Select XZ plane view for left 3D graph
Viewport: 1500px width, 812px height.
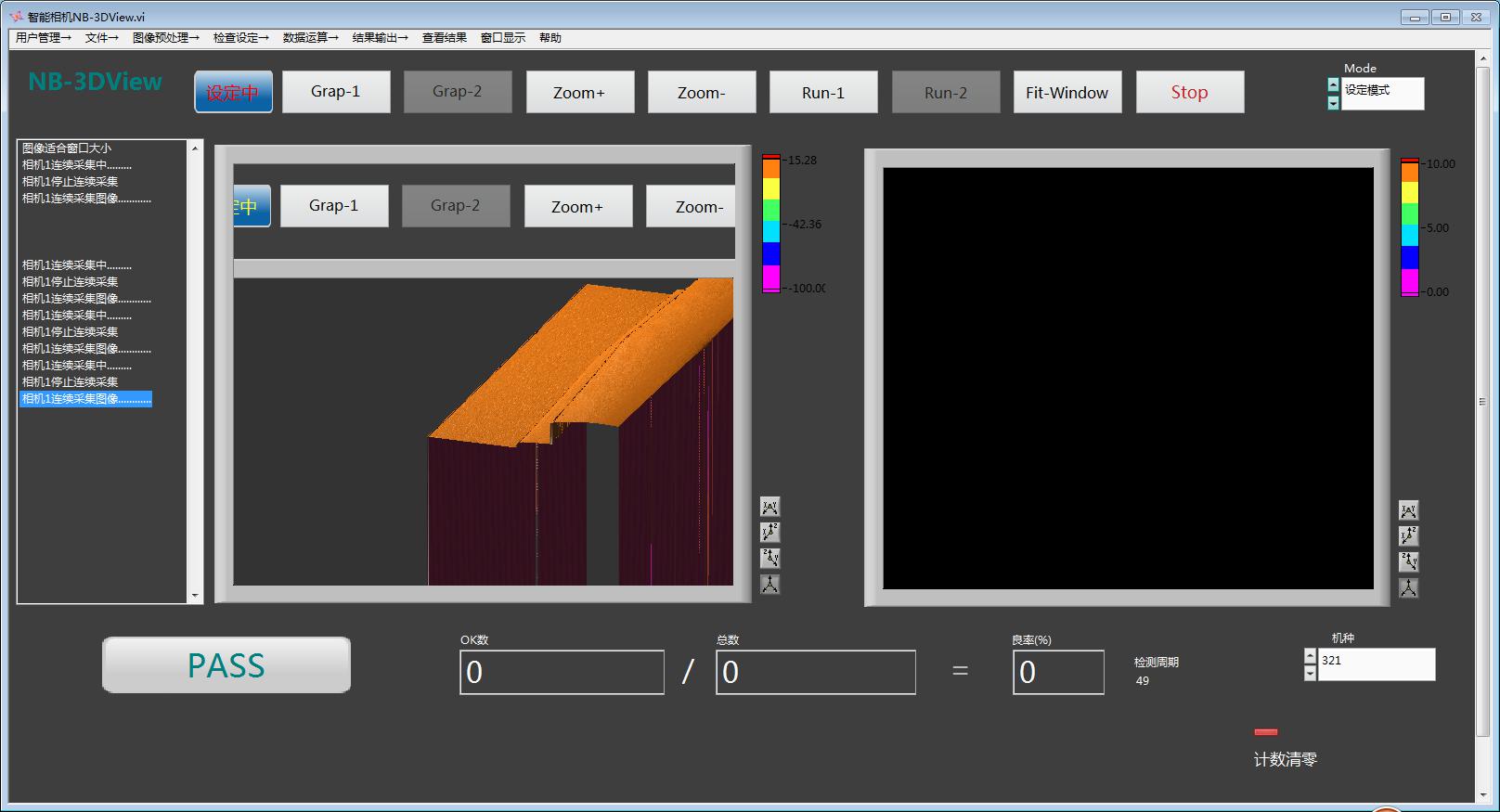point(769,533)
